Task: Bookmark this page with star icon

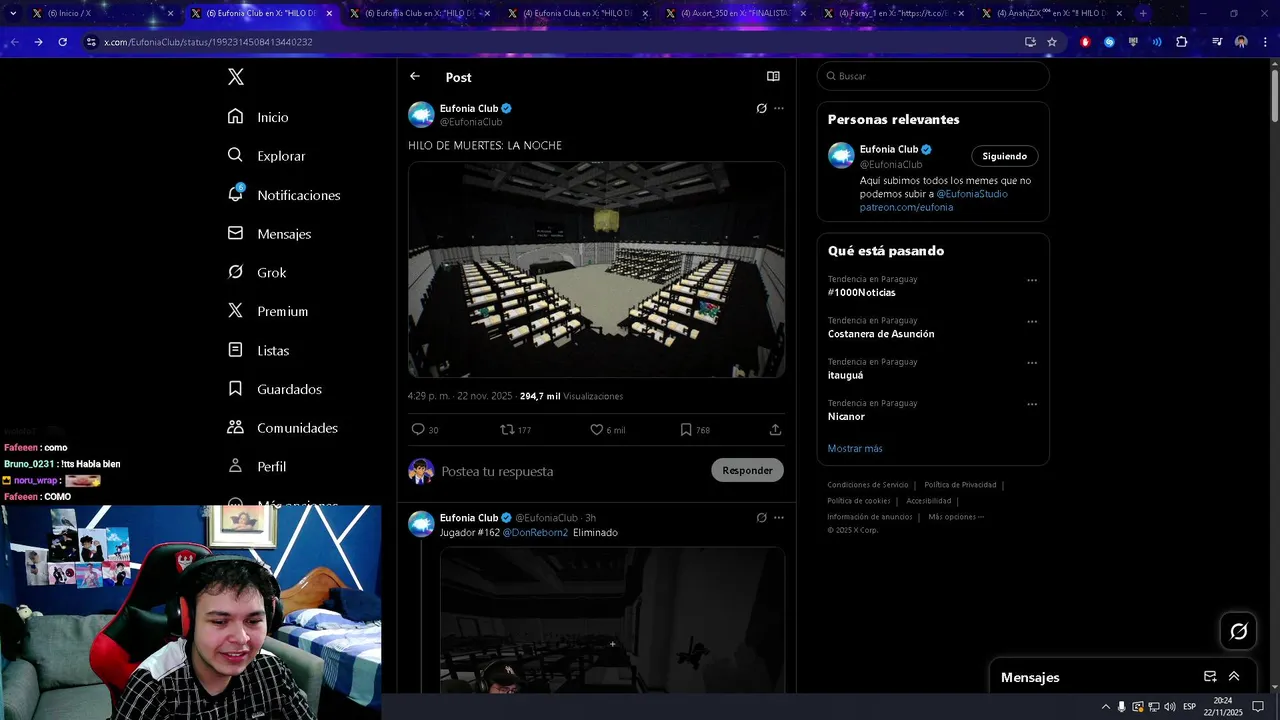Action: [x=1052, y=42]
